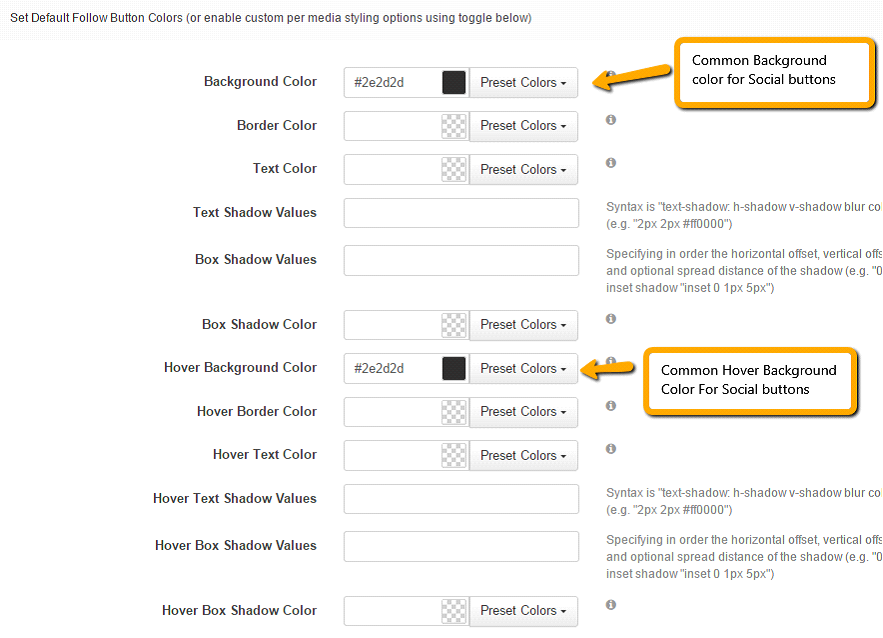883x638 pixels.
Task: Expand Preset Colors for Box Shadow Color
Action: pyautogui.click(x=523, y=325)
